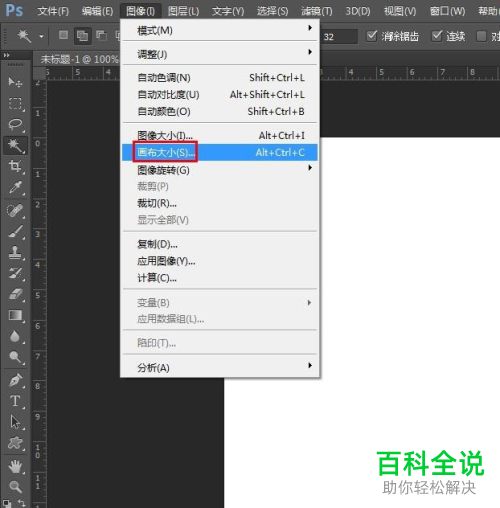500x508 pixels.
Task: Select the Brush tool
Action: click(x=15, y=231)
